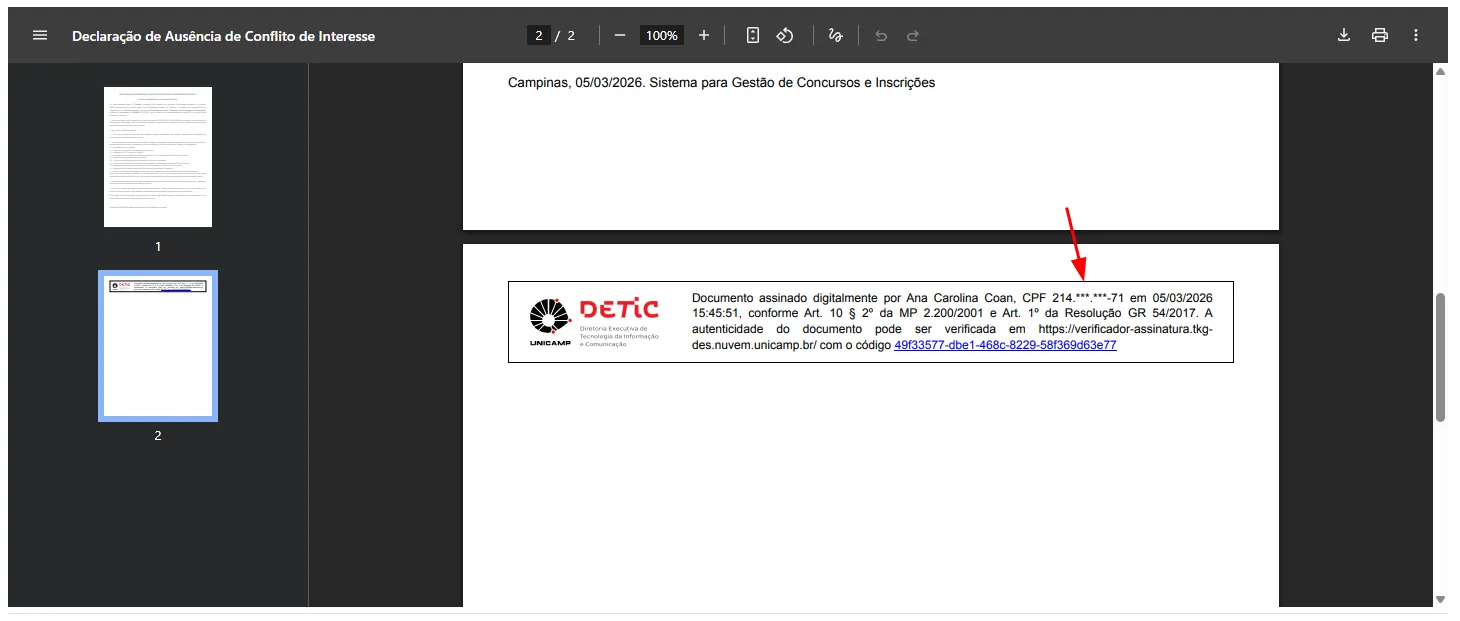Open the more options menu
Screen dimensions: 1460x621
click(x=1416, y=35)
